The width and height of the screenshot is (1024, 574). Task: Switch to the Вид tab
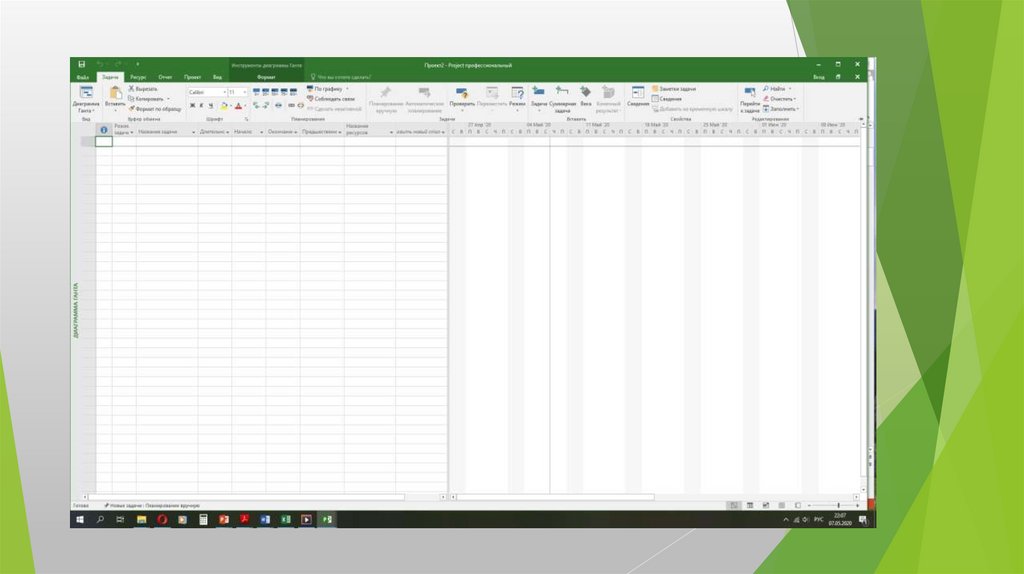point(217,77)
